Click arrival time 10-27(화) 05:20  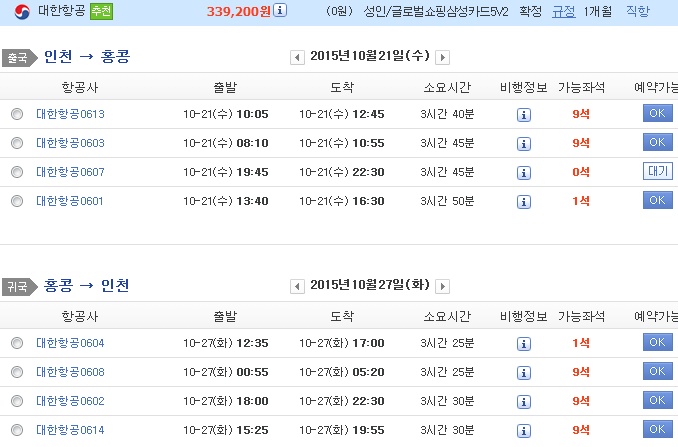[x=342, y=372]
